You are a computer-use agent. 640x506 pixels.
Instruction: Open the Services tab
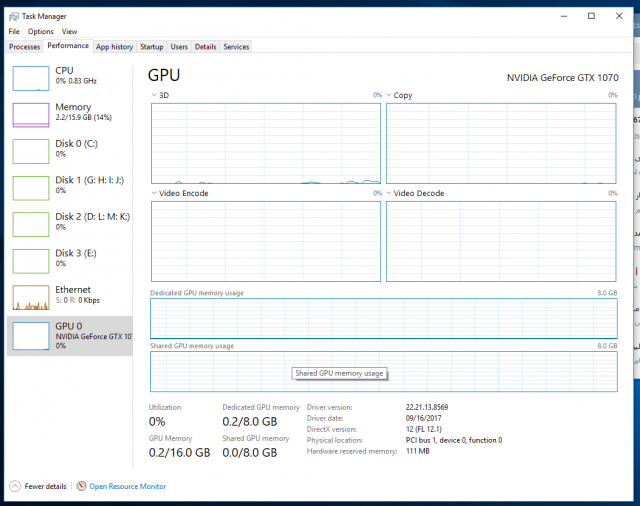point(236,47)
